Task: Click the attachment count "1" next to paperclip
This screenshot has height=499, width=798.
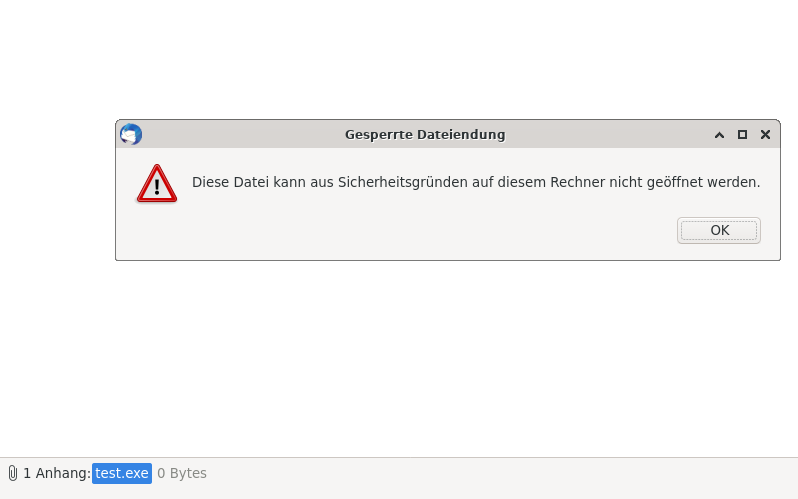Action: (x=27, y=473)
